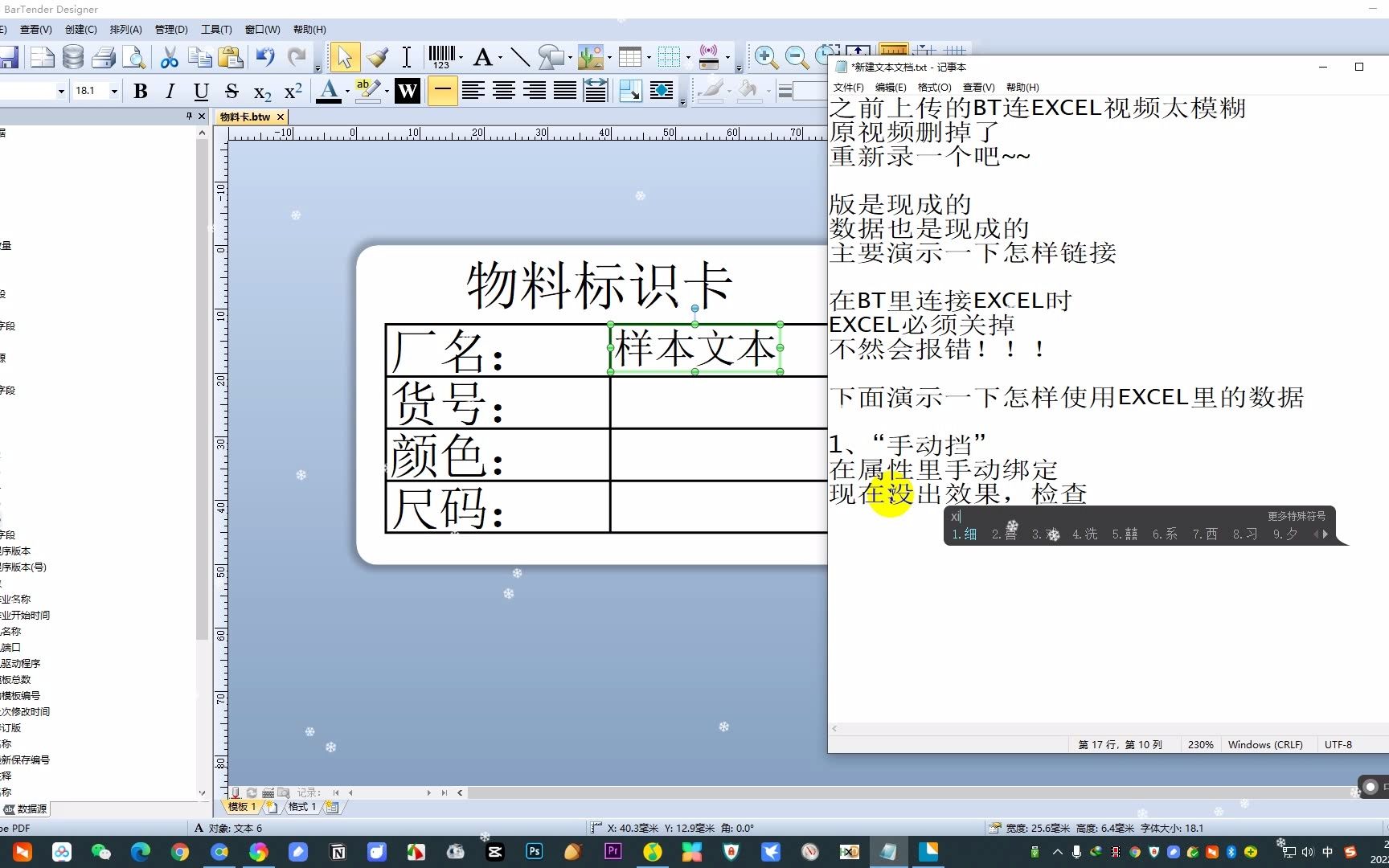The image size is (1389, 868).
Task: Switch to the 模板 1 tab
Action: tap(242, 806)
